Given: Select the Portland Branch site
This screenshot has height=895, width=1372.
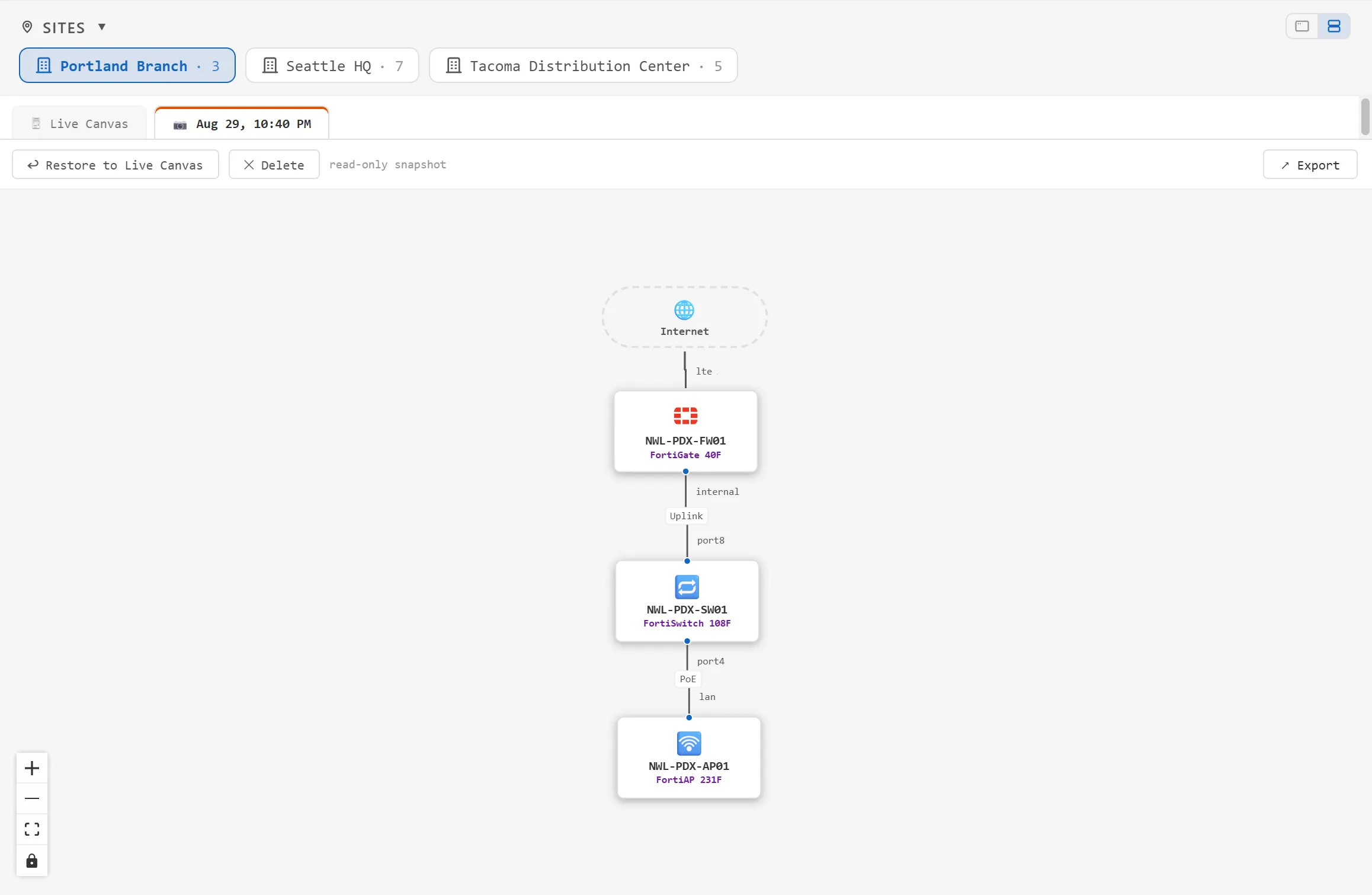Looking at the screenshot, I should point(127,65).
